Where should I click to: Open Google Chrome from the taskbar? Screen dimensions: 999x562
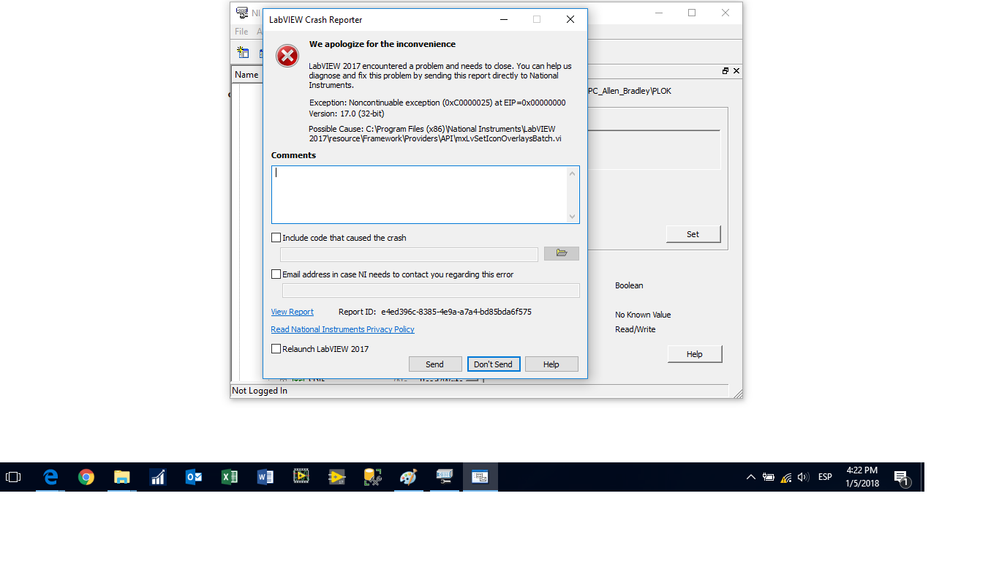coord(86,477)
